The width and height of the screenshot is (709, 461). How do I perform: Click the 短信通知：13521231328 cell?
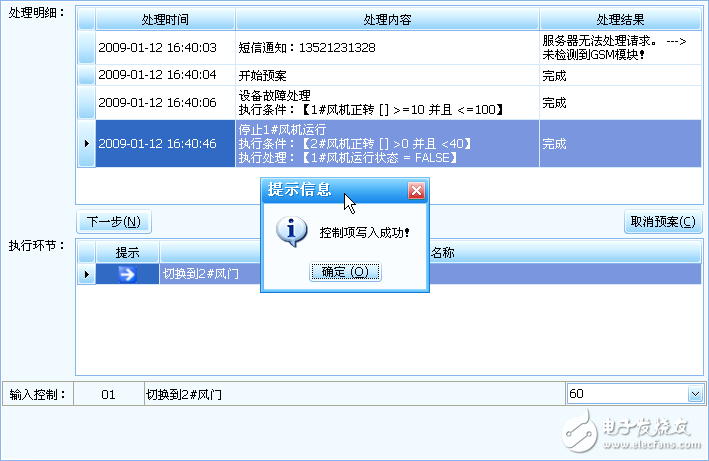387,47
